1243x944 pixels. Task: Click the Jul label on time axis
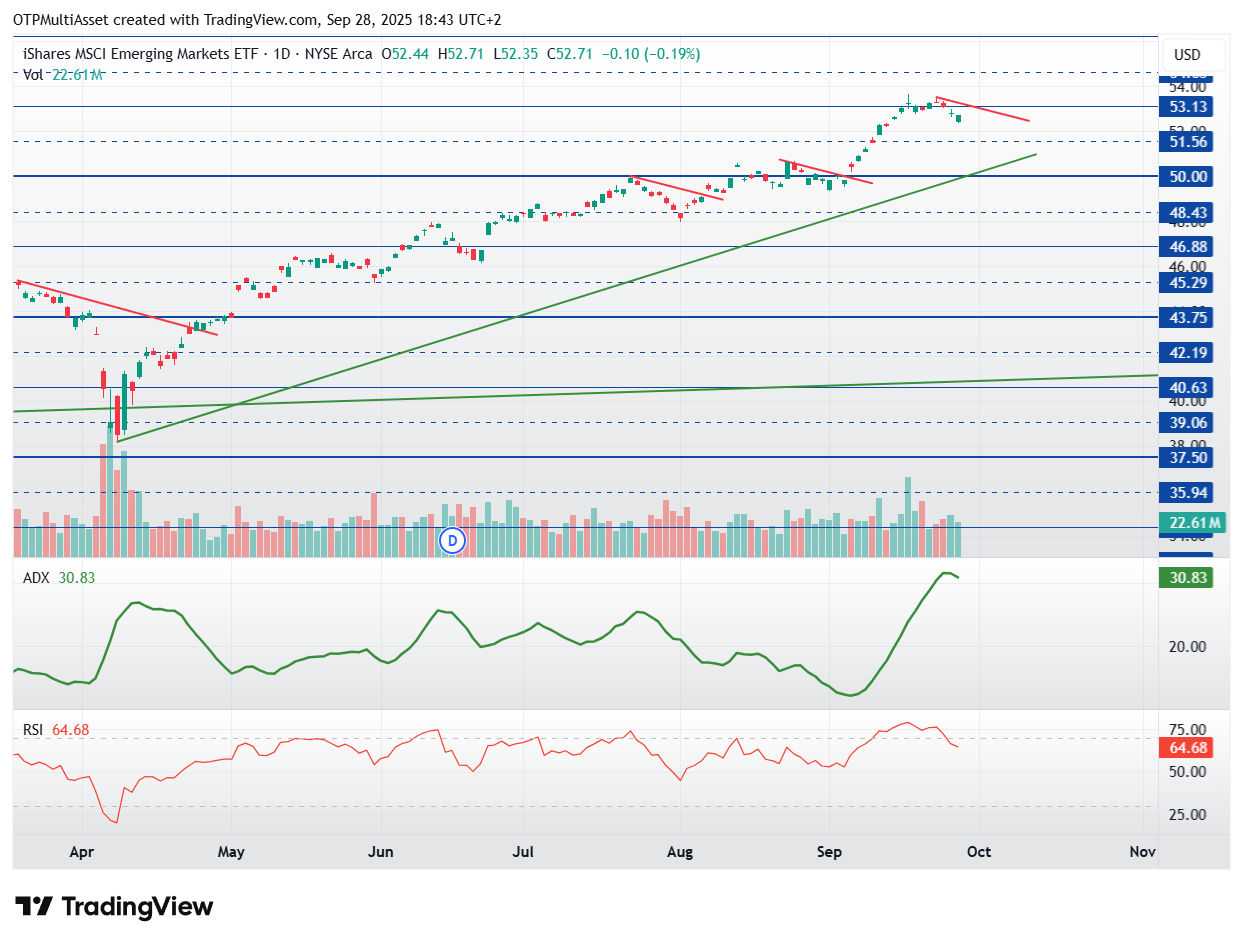point(524,852)
